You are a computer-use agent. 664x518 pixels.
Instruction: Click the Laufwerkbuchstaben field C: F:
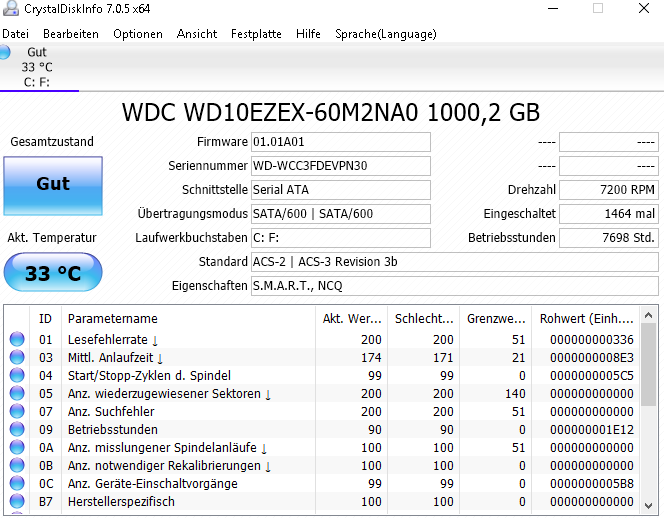point(341,238)
